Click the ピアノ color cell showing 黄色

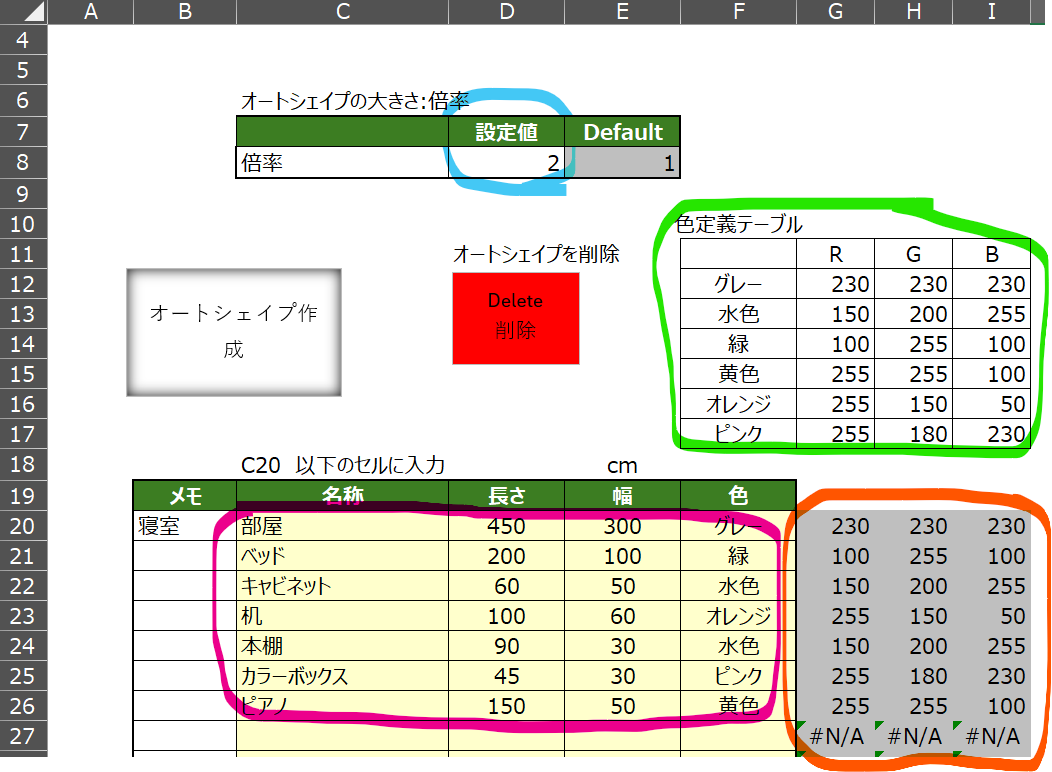tap(738, 706)
